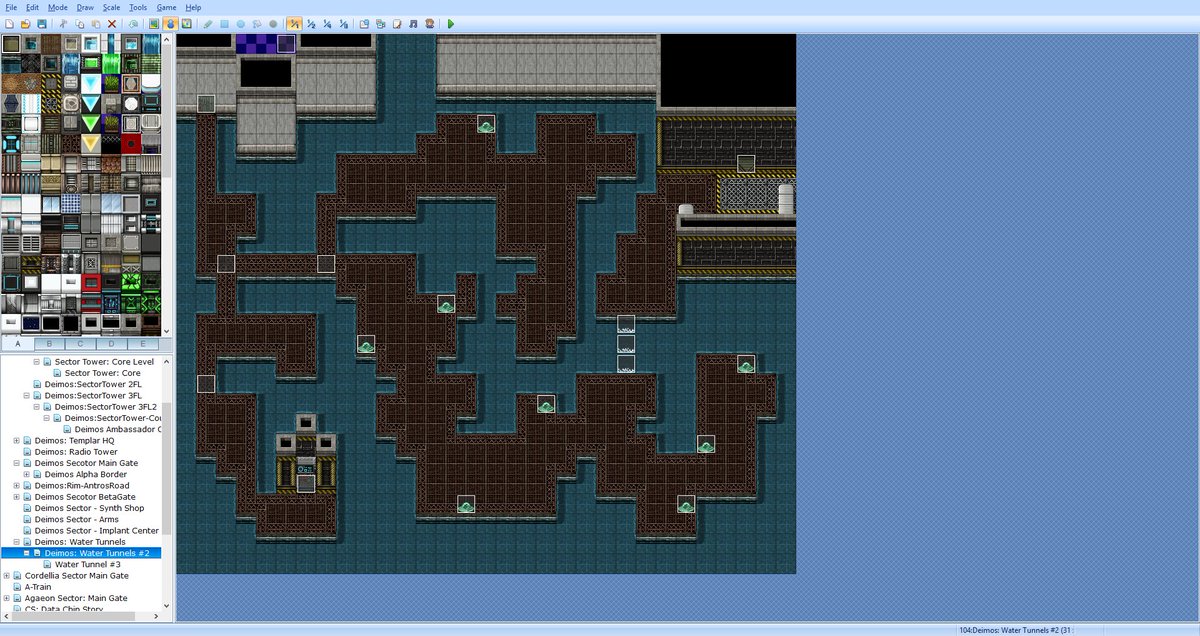Collapse Sector Tower: Core Level node
1200x636 pixels.
click(36, 362)
